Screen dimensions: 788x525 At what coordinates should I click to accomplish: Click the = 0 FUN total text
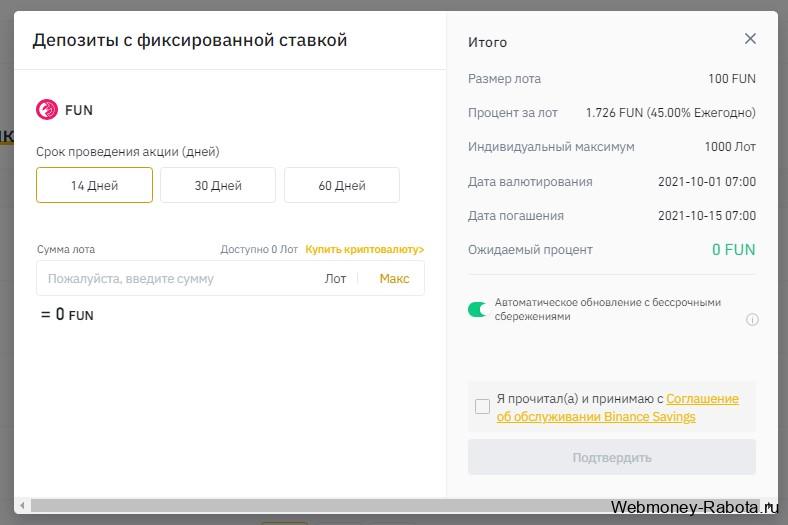(x=67, y=314)
